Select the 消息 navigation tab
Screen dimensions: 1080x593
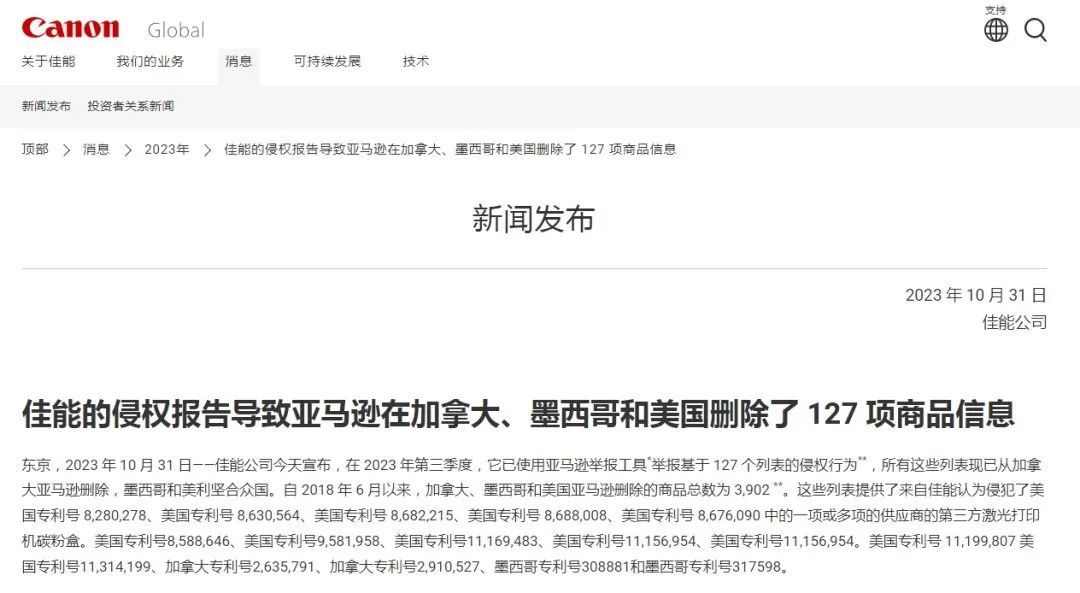[x=238, y=61]
